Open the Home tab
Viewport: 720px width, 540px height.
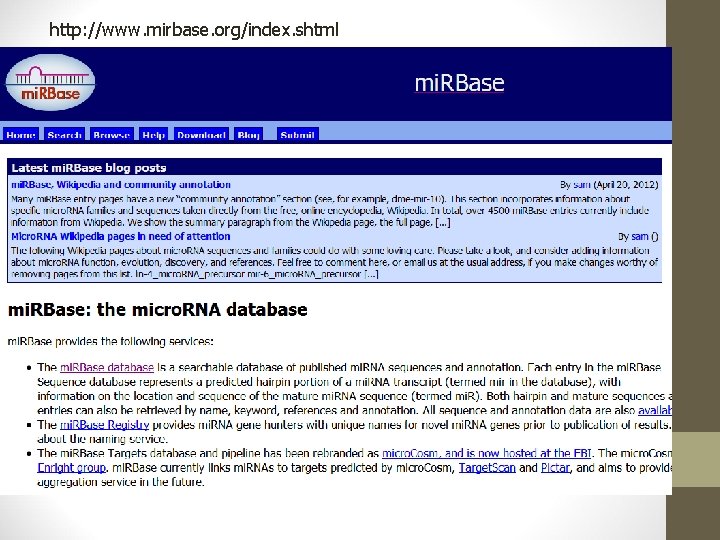coord(21,135)
